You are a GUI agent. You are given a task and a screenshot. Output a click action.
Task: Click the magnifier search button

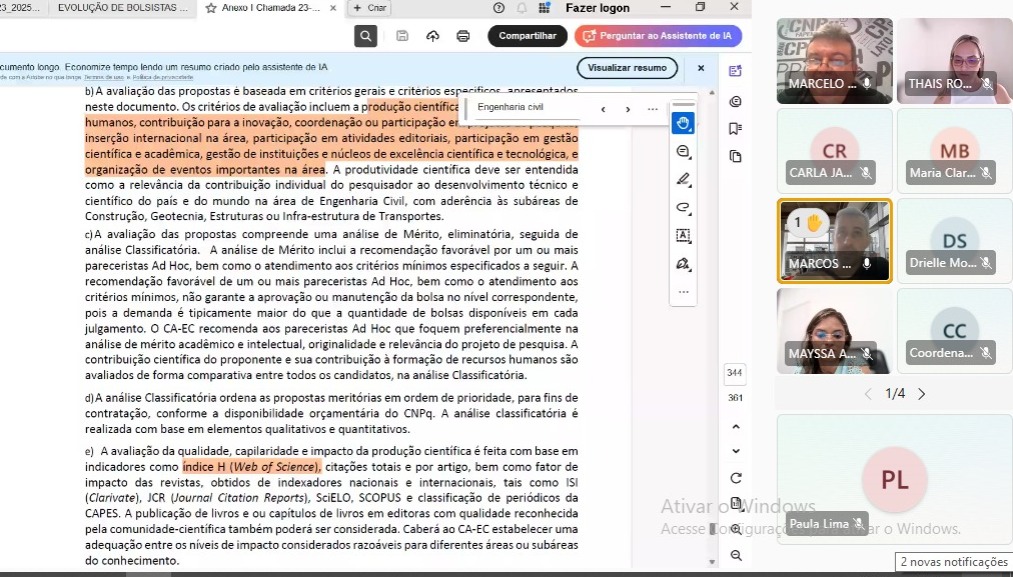tap(366, 36)
